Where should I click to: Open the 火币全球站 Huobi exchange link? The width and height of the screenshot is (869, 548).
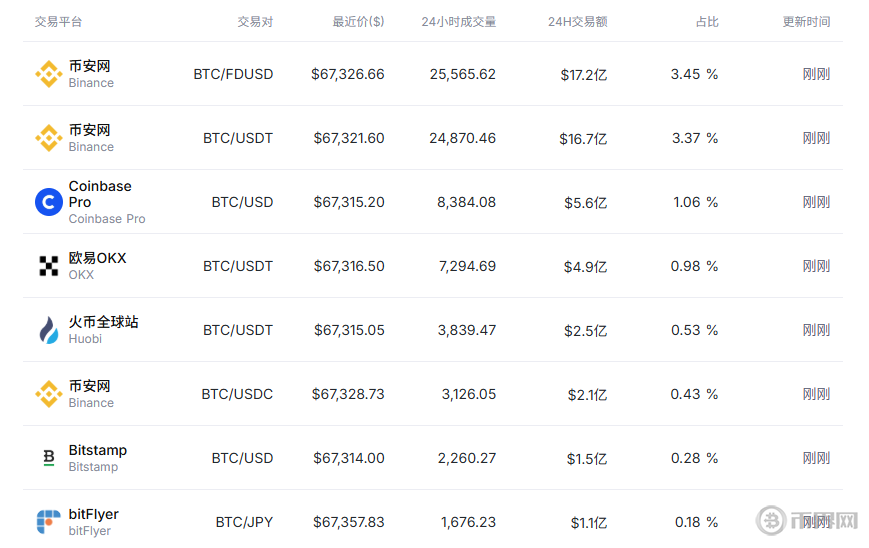[104, 322]
